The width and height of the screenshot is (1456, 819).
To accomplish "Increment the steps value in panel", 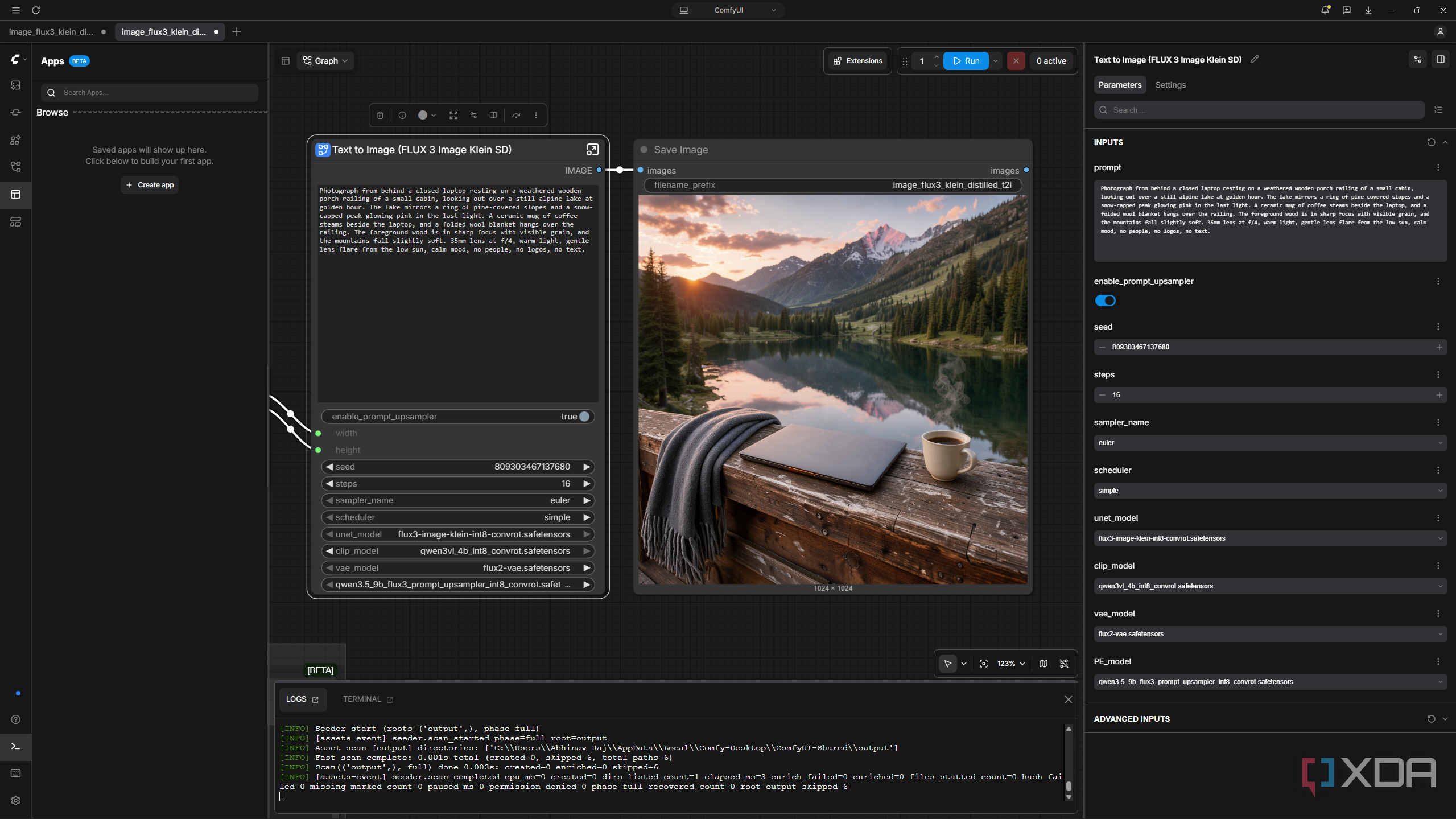I will [x=1439, y=395].
